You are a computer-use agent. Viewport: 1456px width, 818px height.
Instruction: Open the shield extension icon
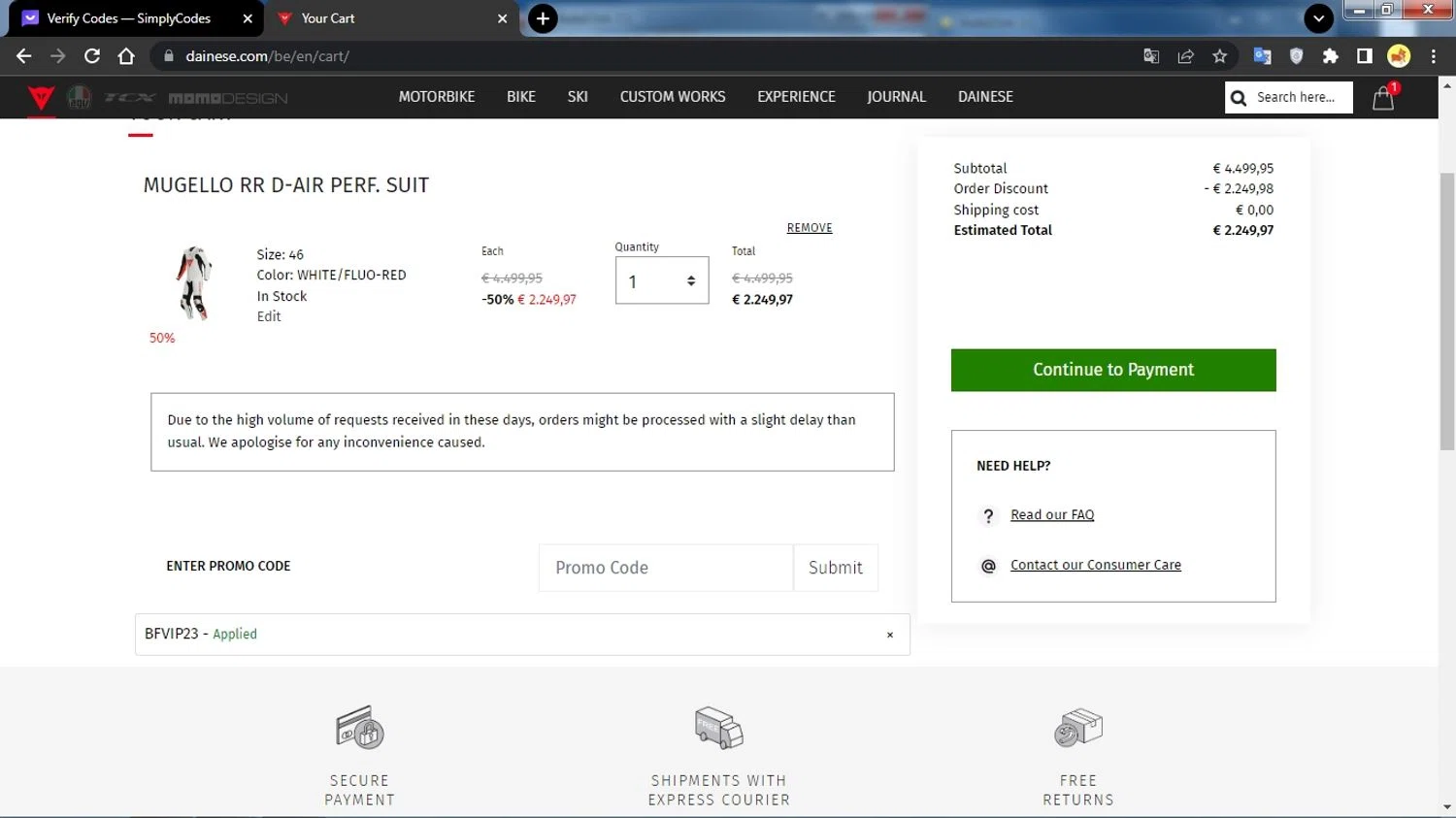pyautogui.click(x=1296, y=56)
